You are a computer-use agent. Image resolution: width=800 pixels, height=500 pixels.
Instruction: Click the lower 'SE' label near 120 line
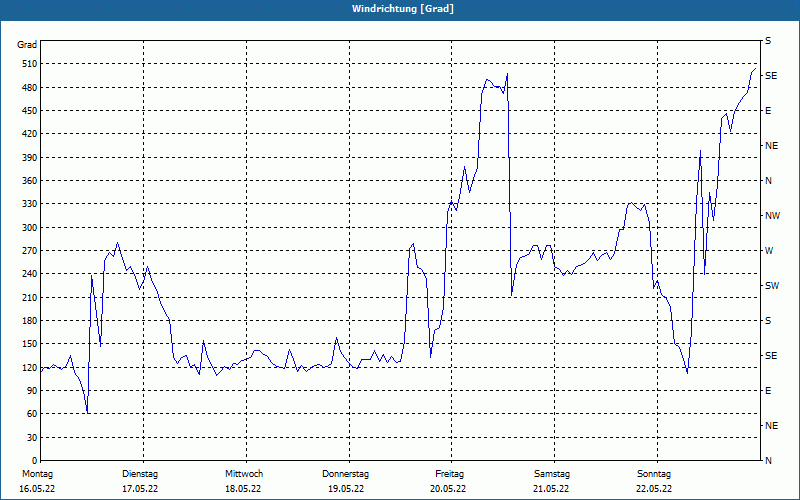click(771, 356)
